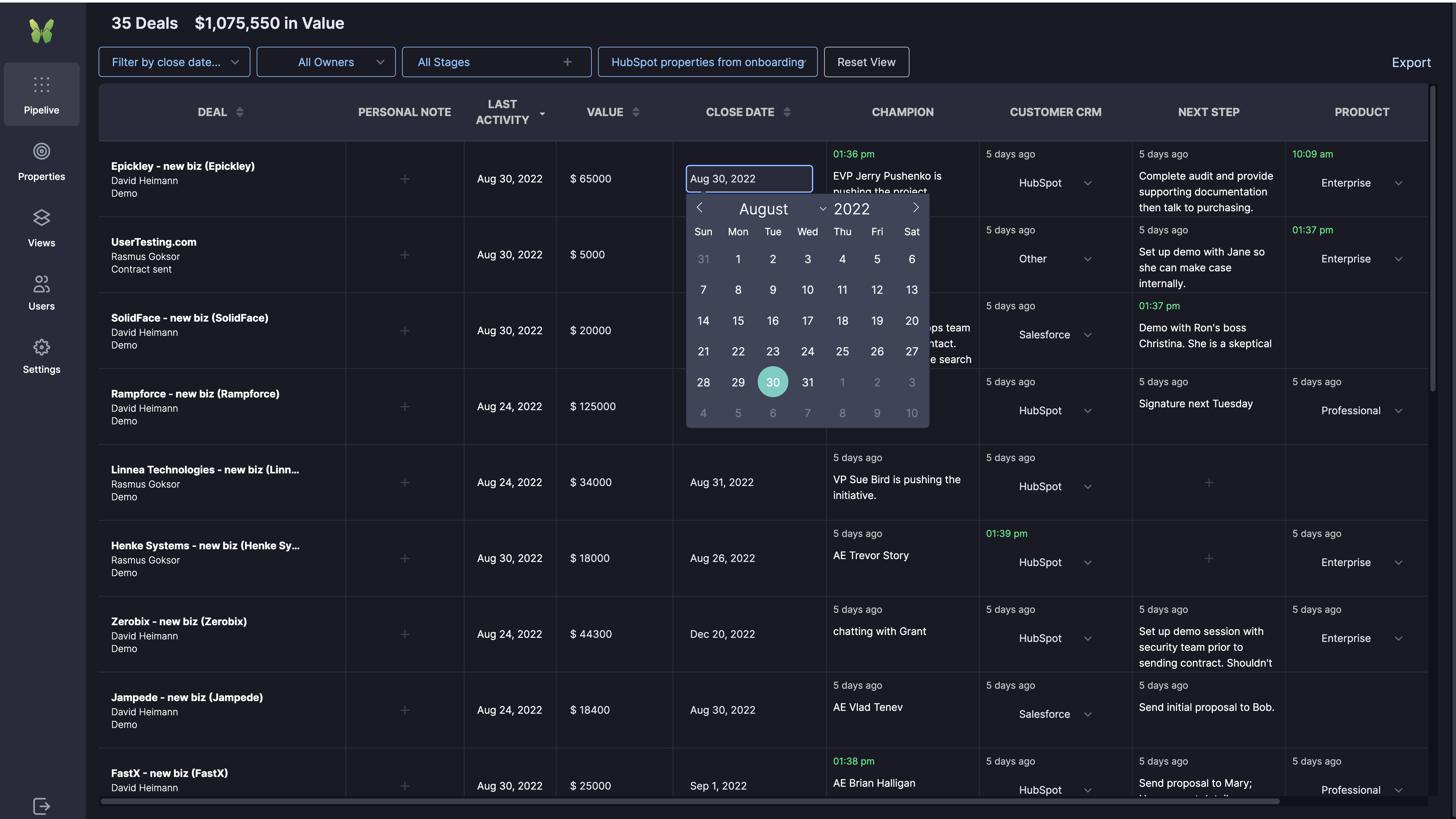
Task: Go to previous month in calendar
Action: [x=700, y=207]
